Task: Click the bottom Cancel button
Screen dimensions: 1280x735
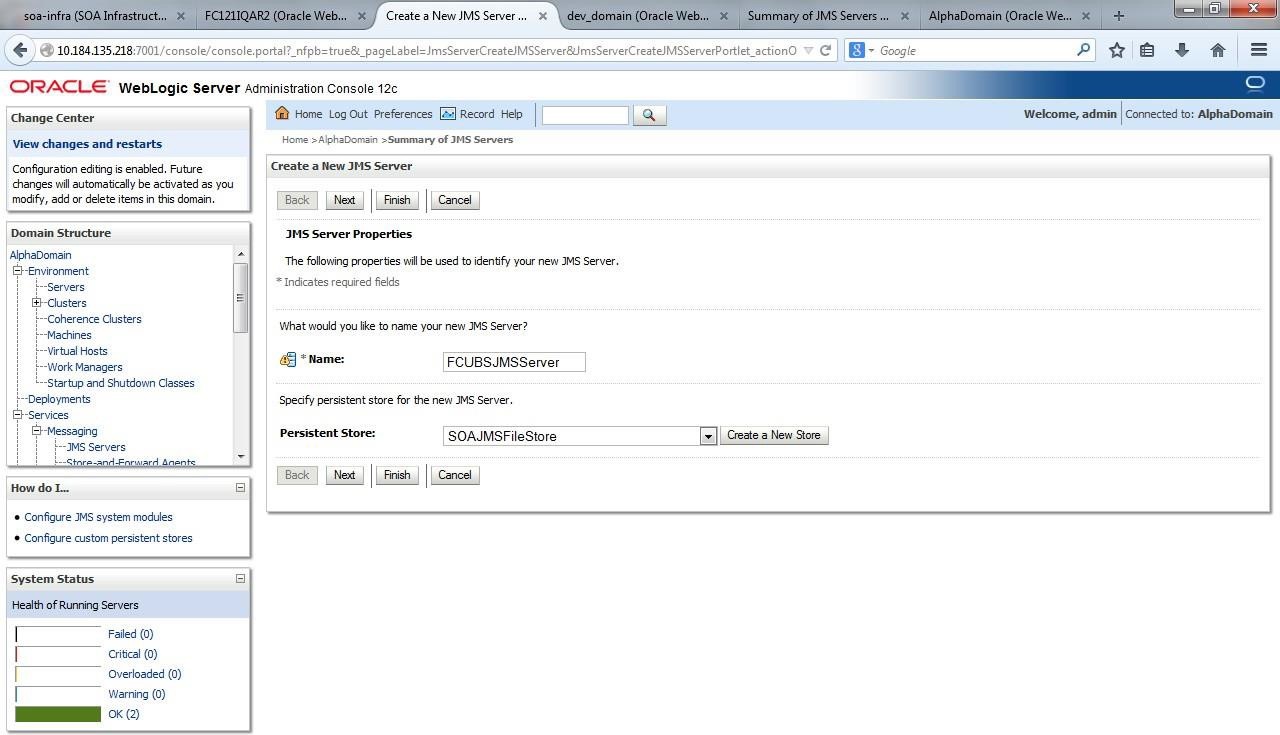Action: (x=454, y=475)
